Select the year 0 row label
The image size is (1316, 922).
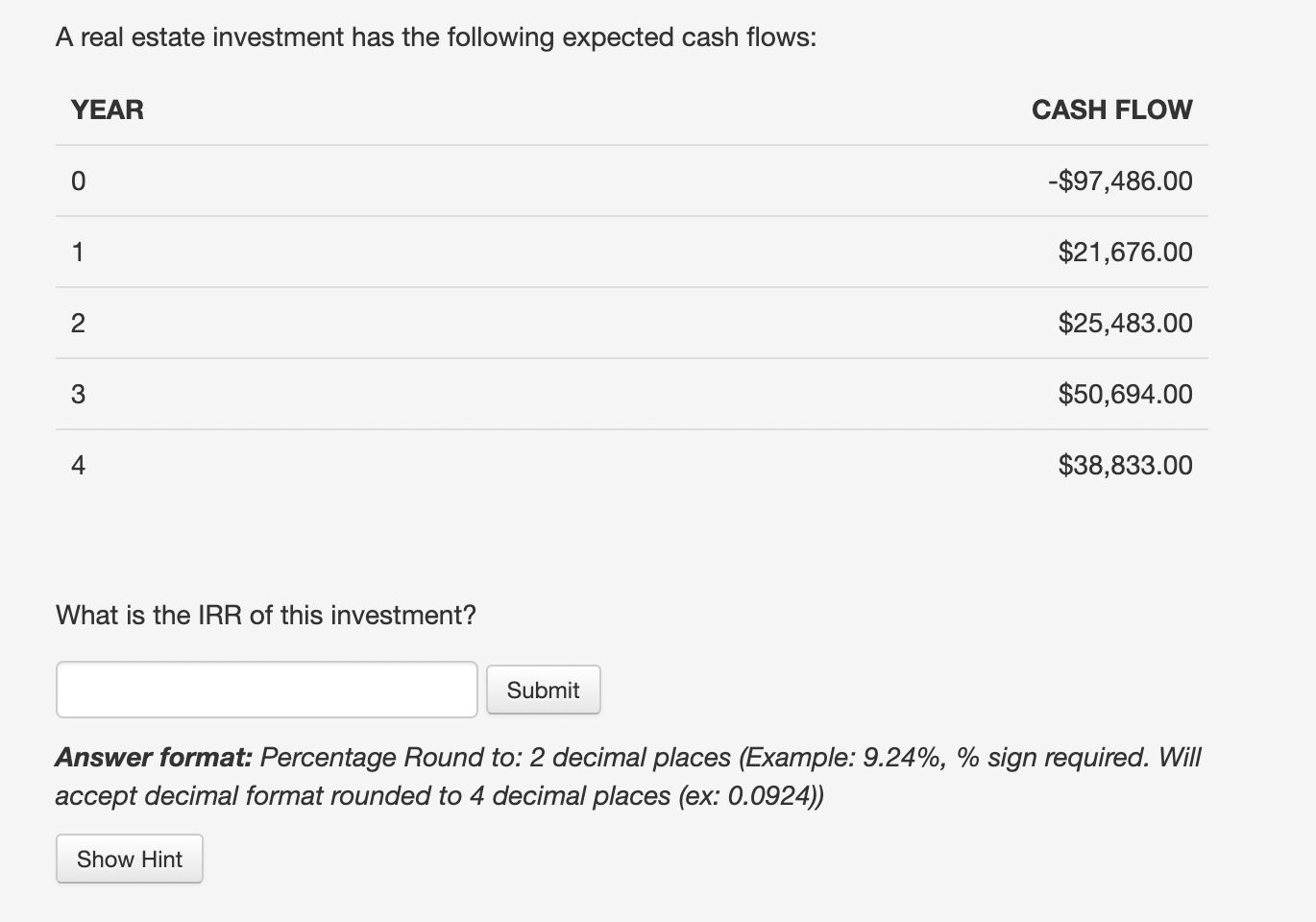79,182
